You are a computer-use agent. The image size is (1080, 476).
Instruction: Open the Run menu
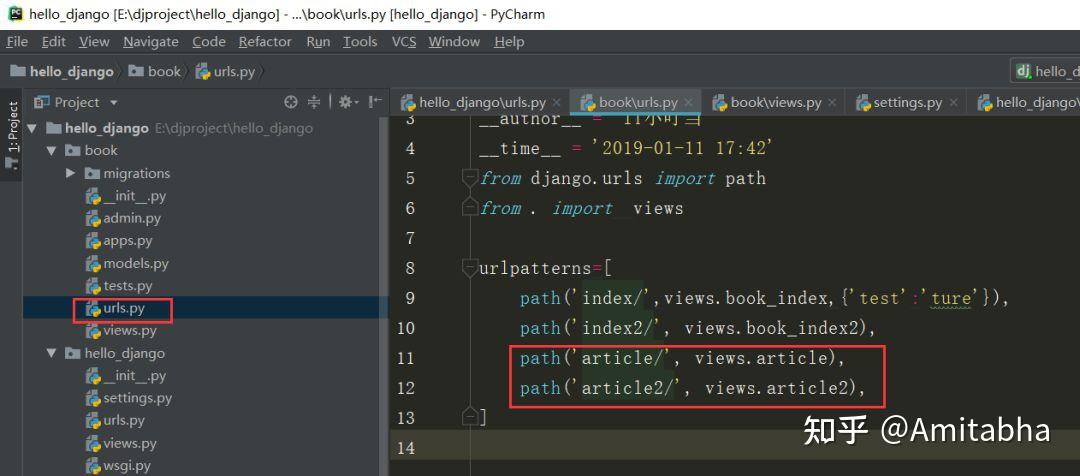point(318,42)
